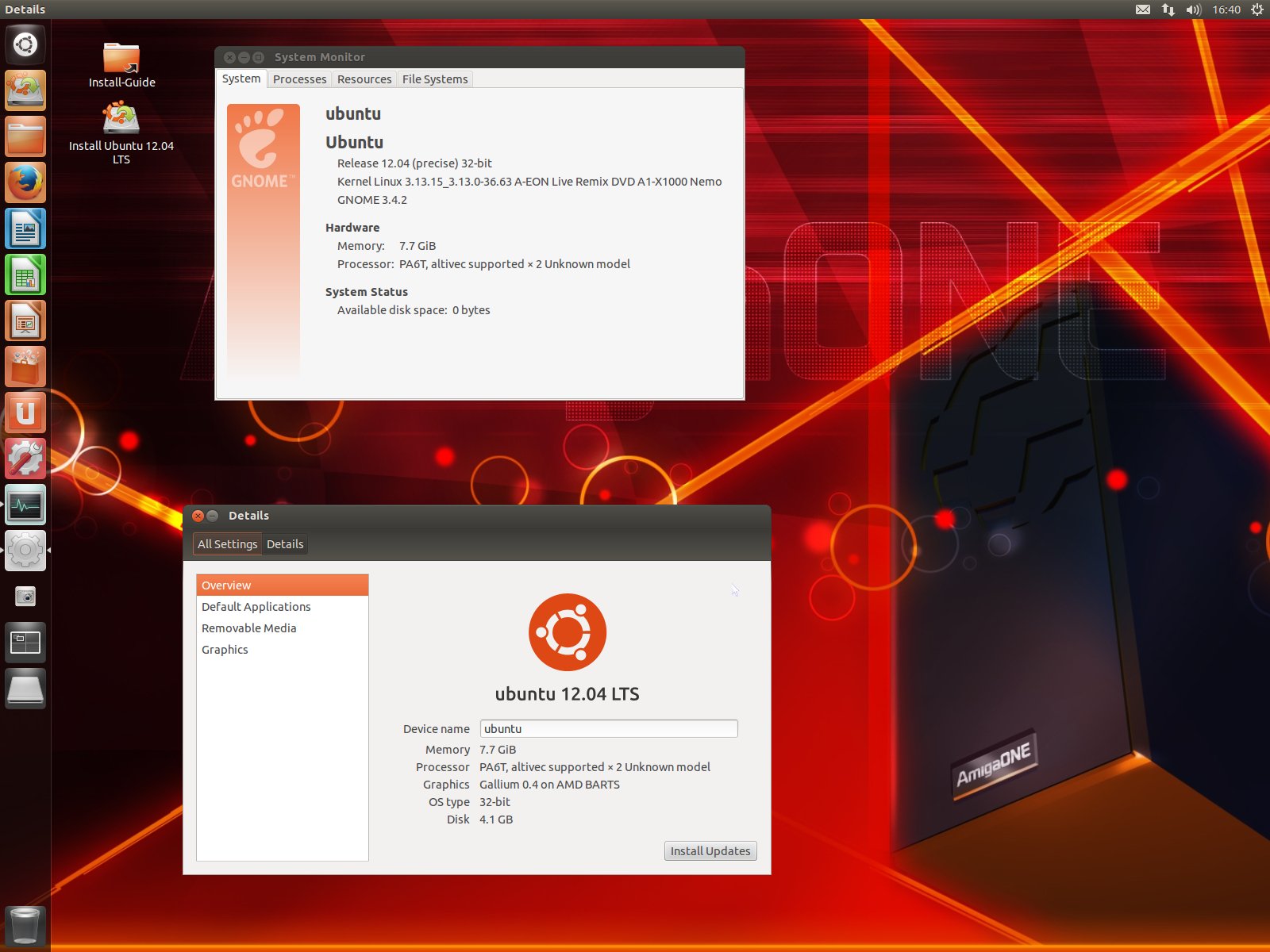This screenshot has height=952, width=1270.
Task: Open Ubuntu Software Center icon
Action: 25,367
